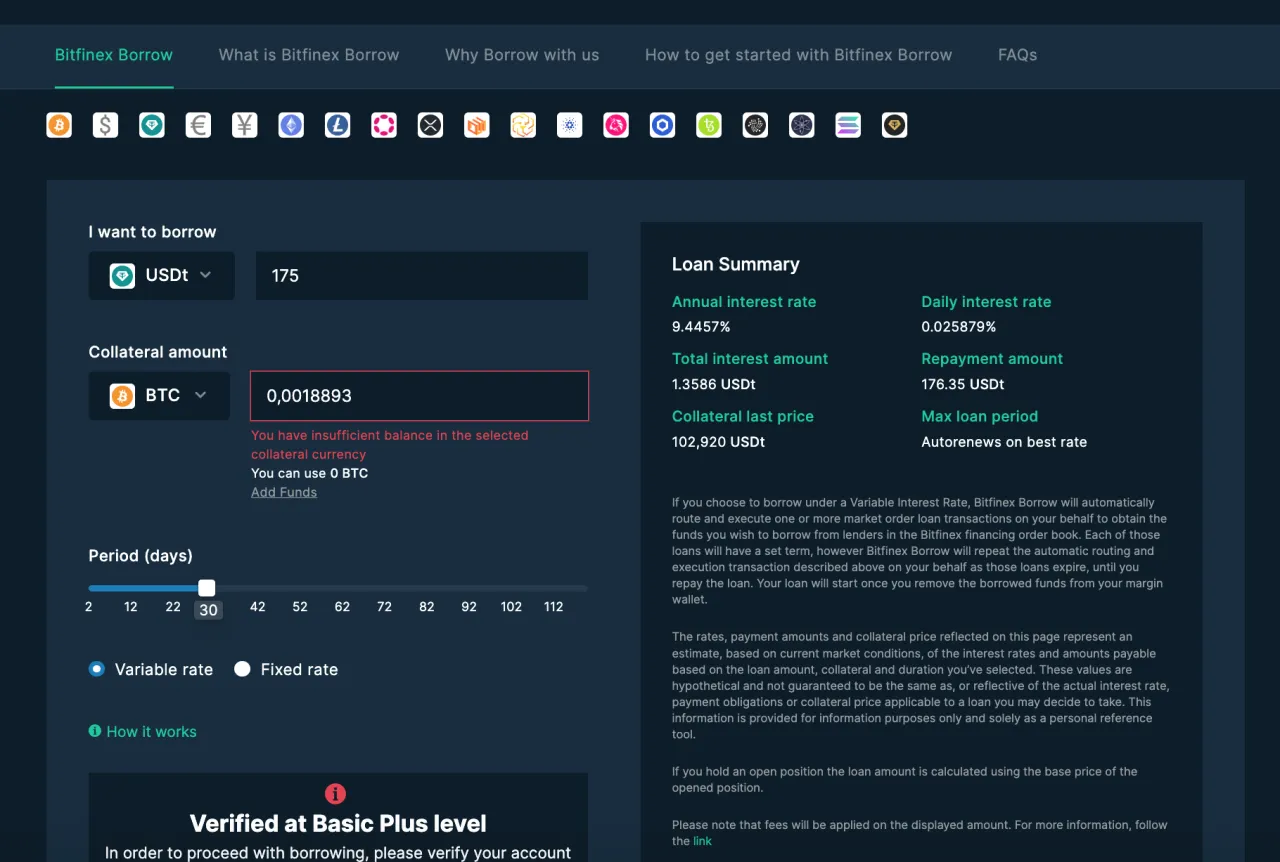Click the 0.025879% daily interest rate value
The image size is (1280, 862).
959,327
